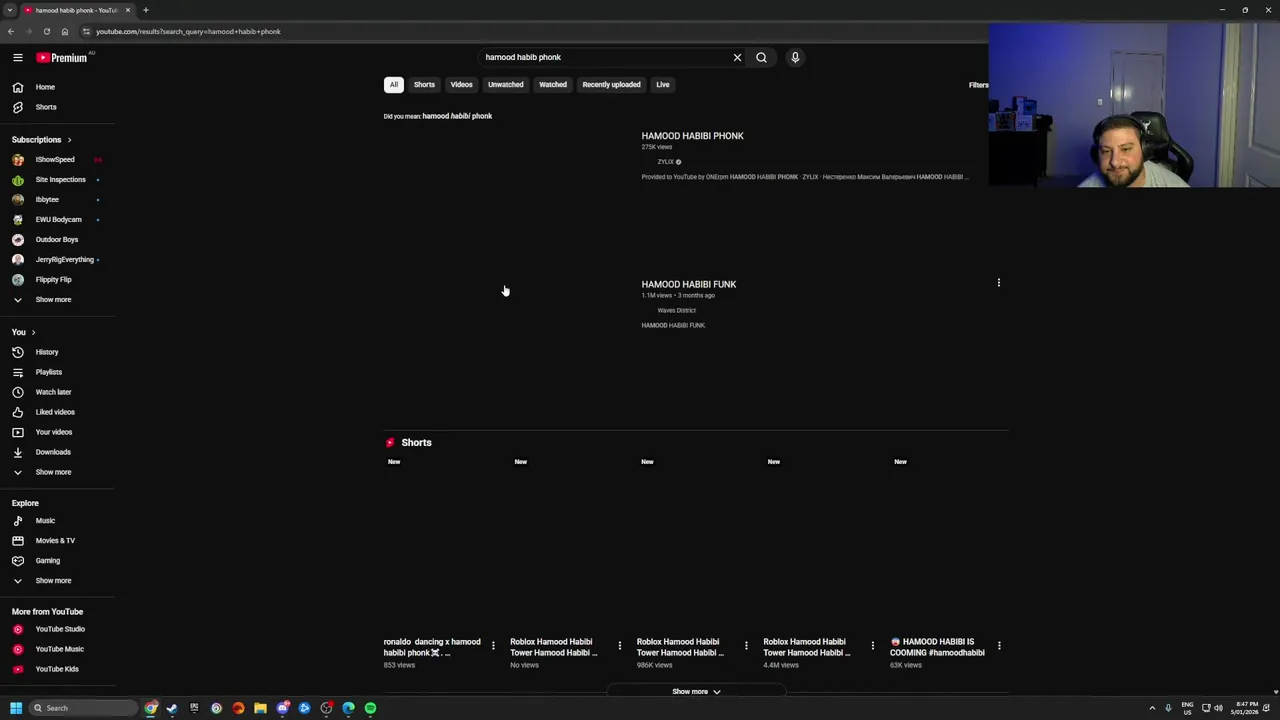Open EWU Bodycam subscription channel
This screenshot has width=1280, height=720.
coord(57,220)
